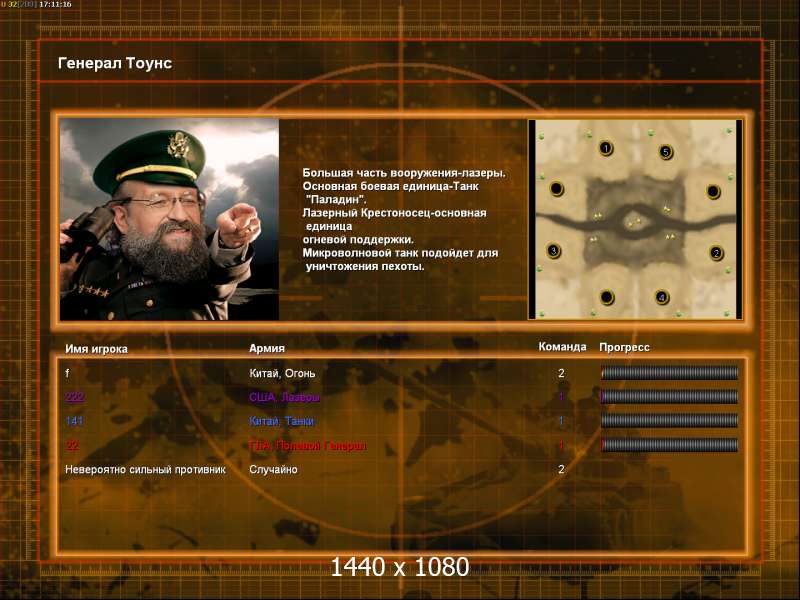Click team number 2 in player f's row

[561, 373]
